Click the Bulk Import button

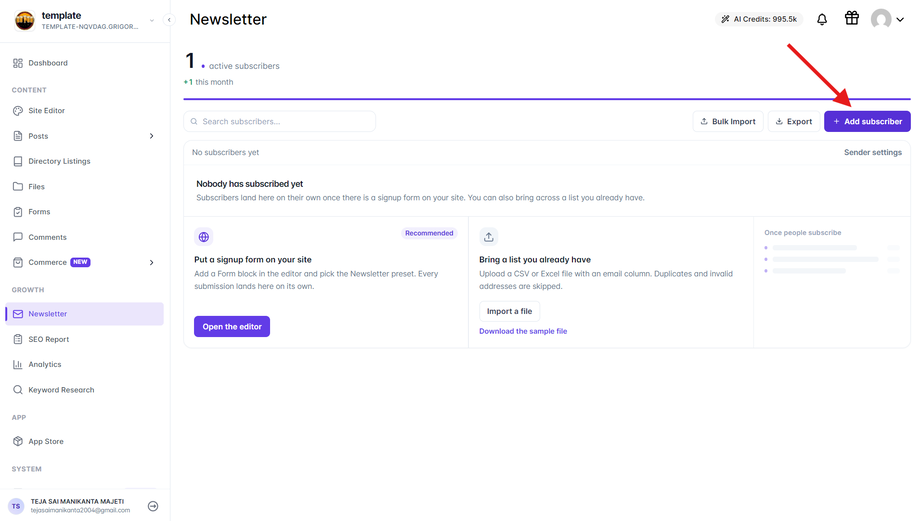point(728,121)
